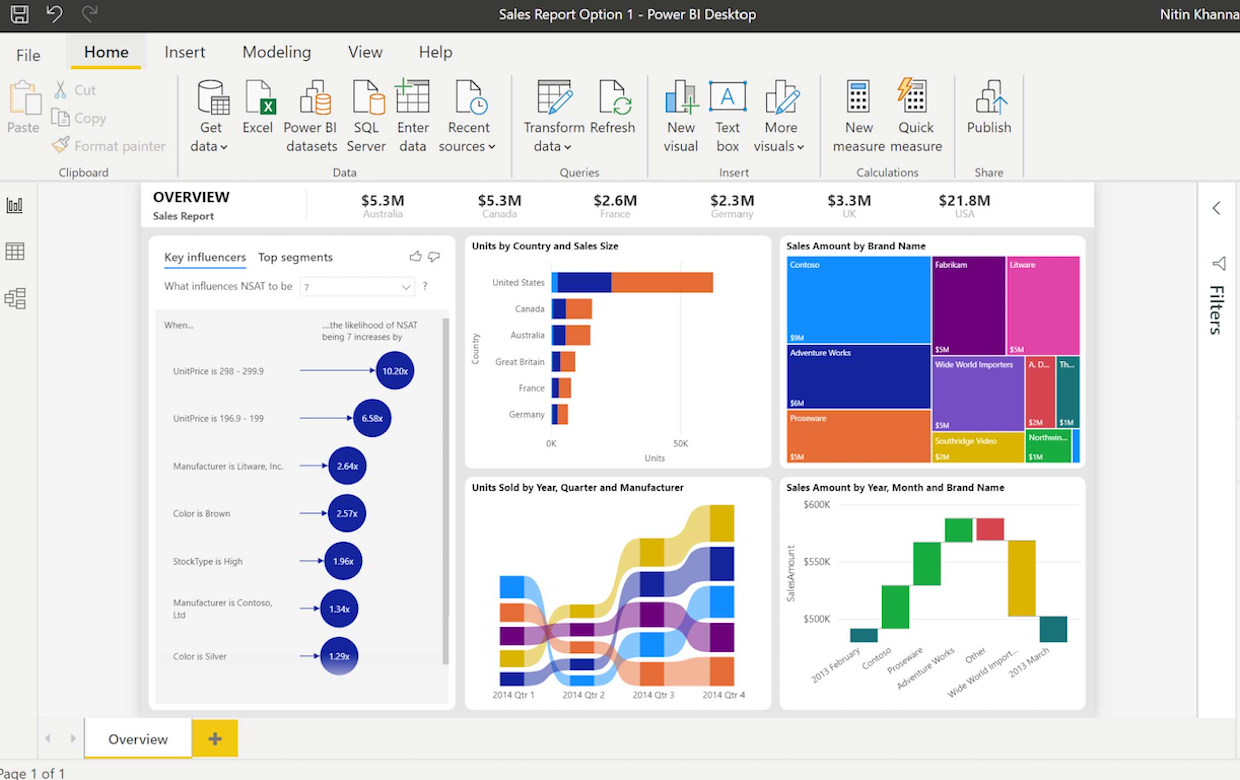
Task: Click the $2.6M France card
Action: [x=615, y=205]
